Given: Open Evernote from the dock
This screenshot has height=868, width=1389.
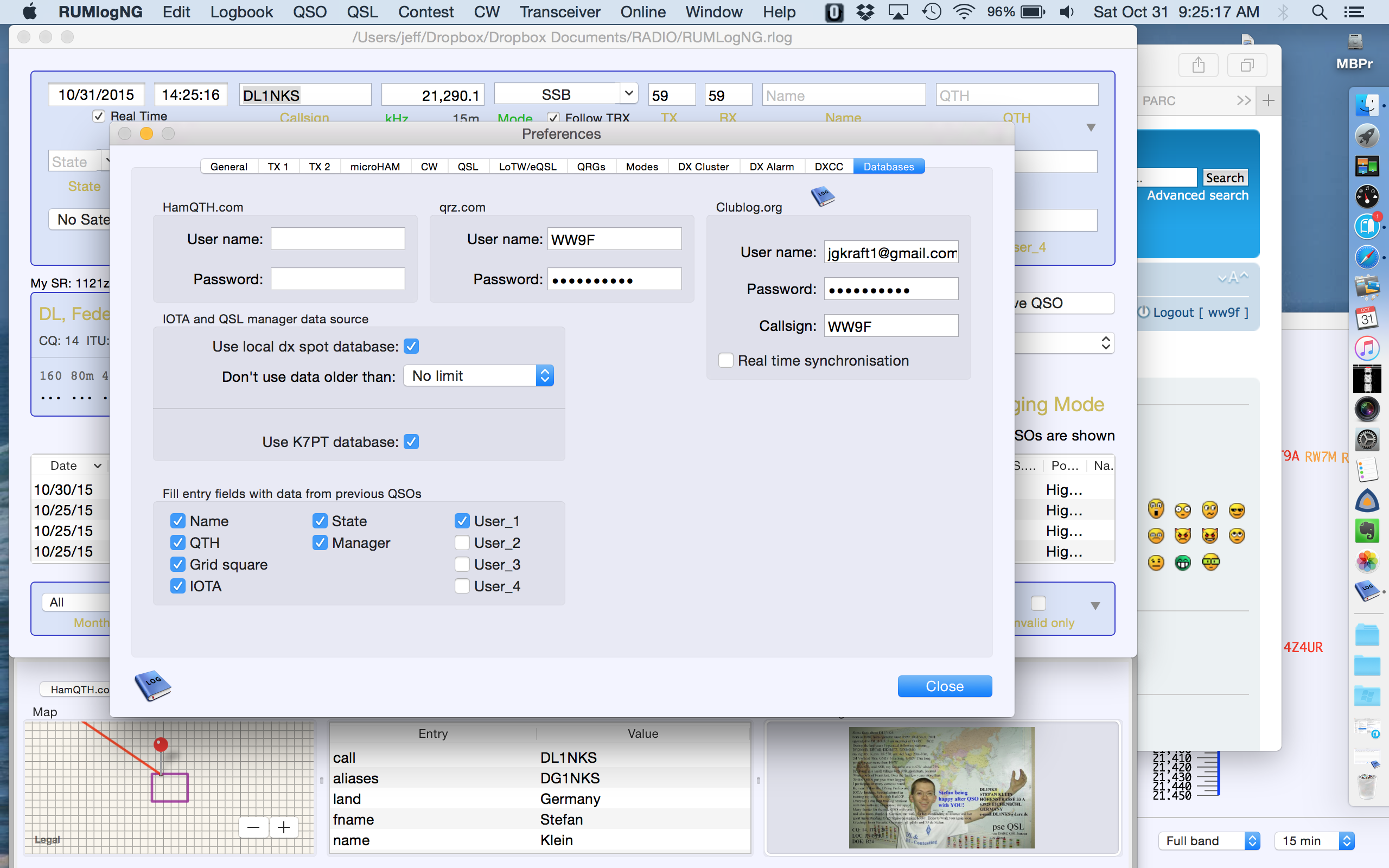Looking at the screenshot, I should click(1367, 531).
